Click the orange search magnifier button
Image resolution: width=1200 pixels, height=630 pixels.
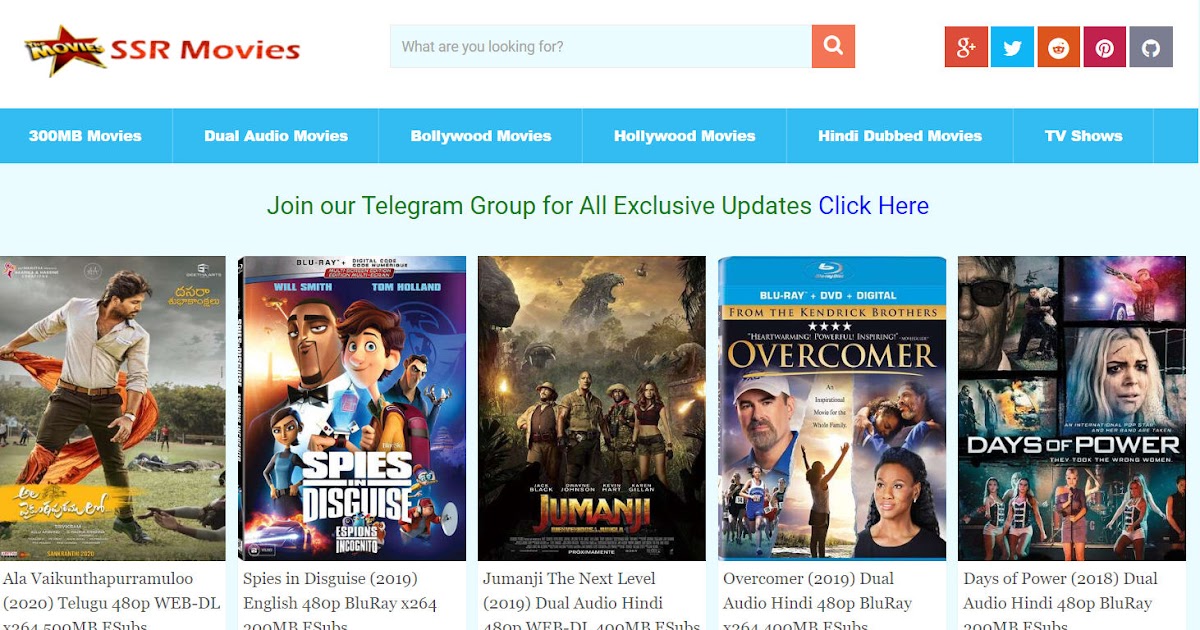pyautogui.click(x=833, y=46)
